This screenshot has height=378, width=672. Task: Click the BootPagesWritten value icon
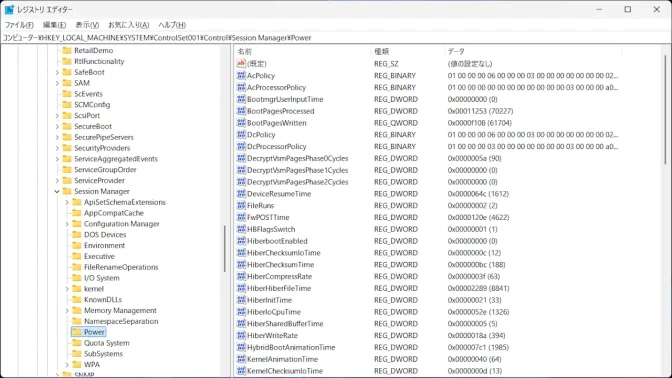point(241,123)
